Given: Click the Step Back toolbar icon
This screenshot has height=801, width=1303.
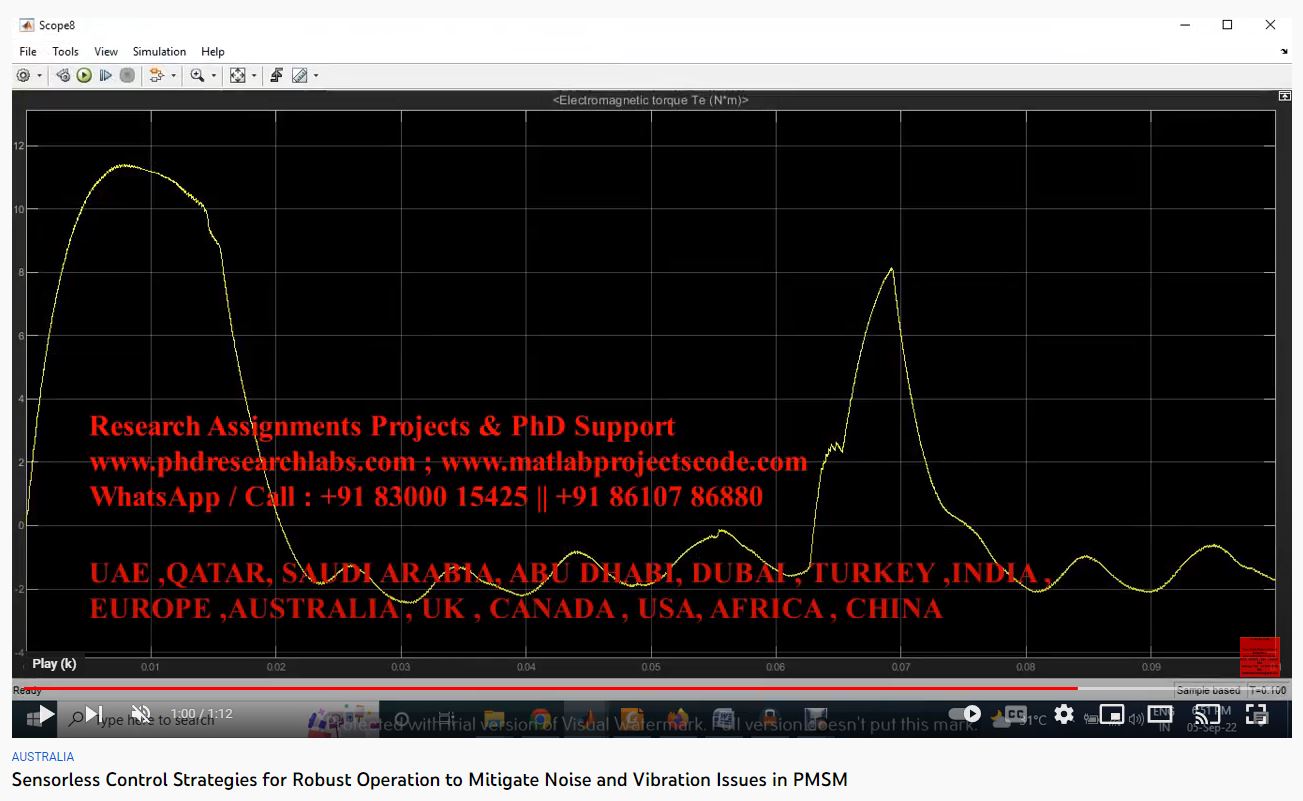Looking at the screenshot, I should (63, 75).
